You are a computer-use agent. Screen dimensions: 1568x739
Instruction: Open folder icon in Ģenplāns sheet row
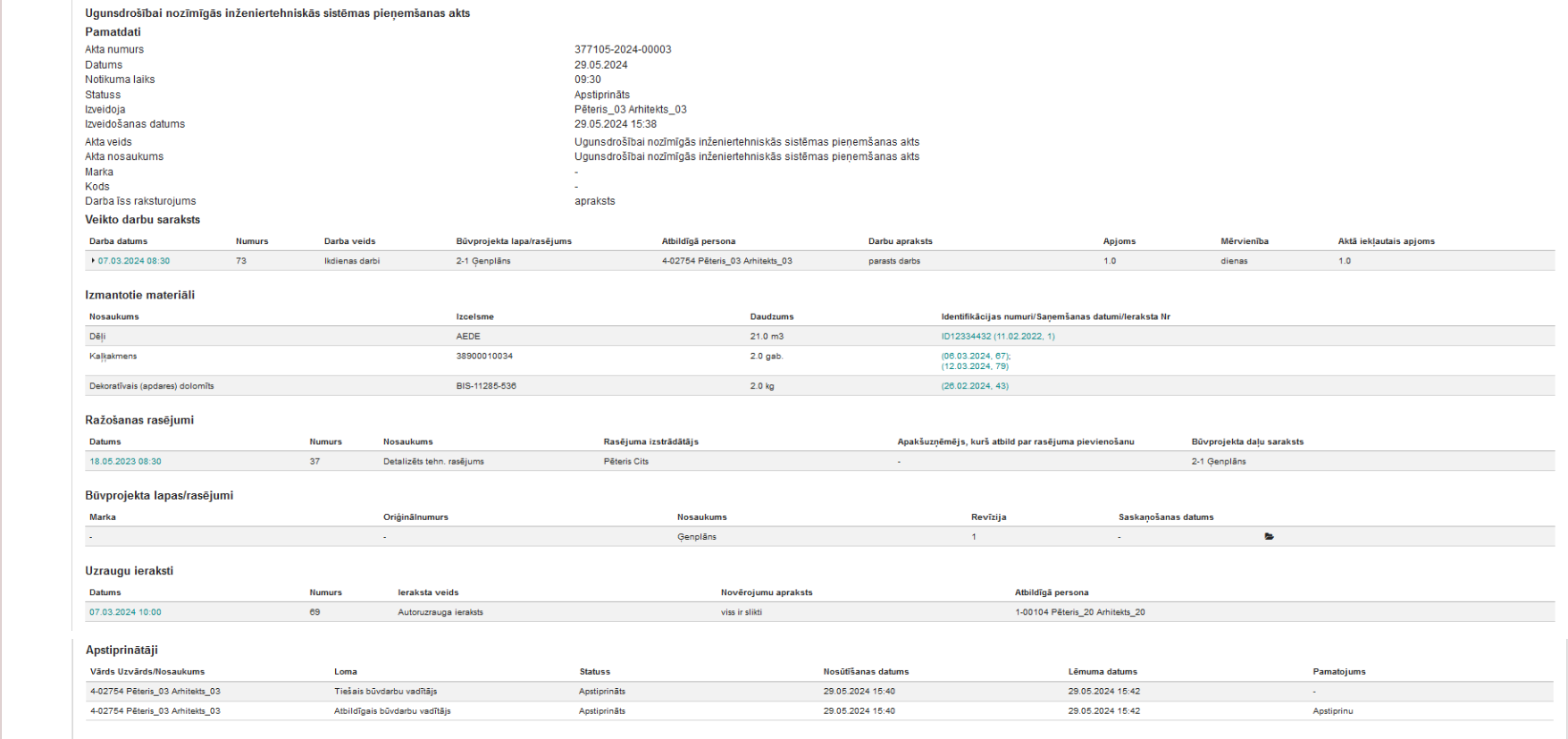(1269, 537)
